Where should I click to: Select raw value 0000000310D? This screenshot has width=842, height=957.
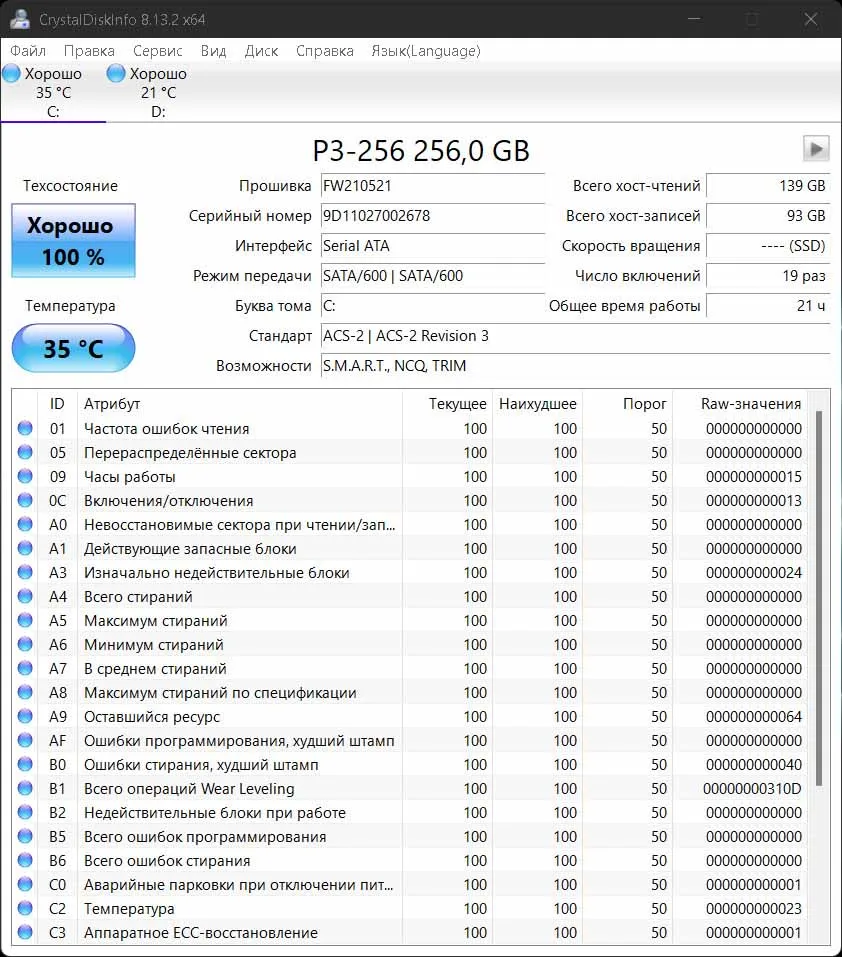click(752, 789)
